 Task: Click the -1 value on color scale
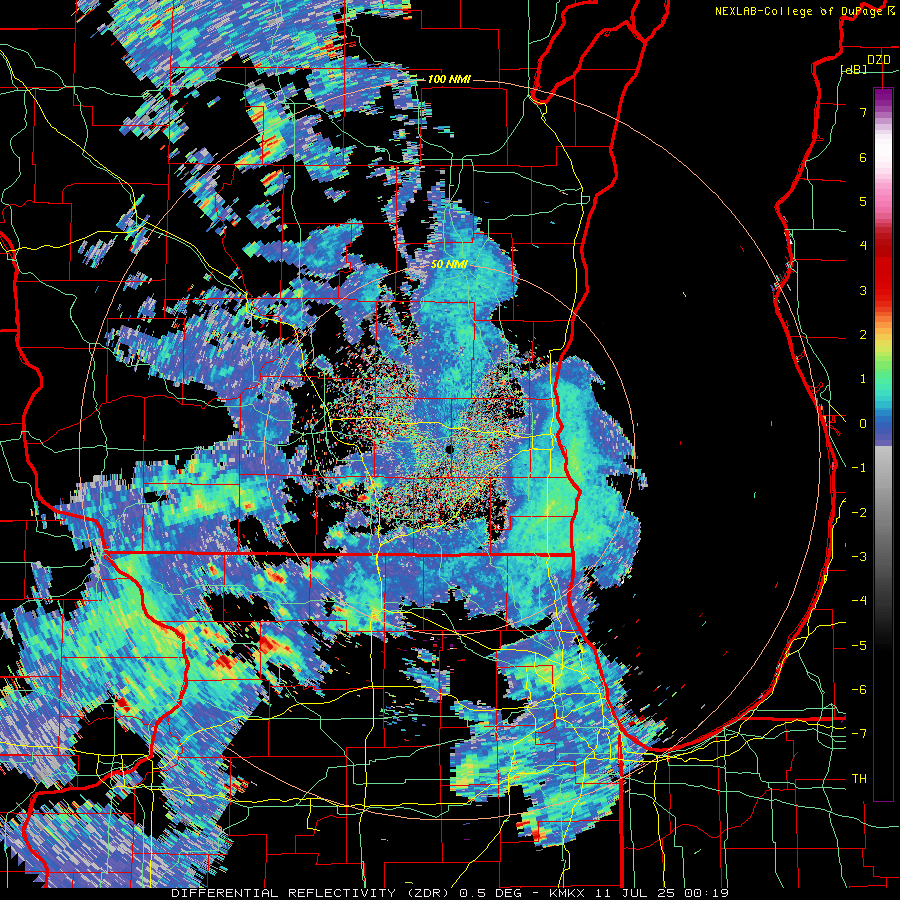click(x=859, y=468)
